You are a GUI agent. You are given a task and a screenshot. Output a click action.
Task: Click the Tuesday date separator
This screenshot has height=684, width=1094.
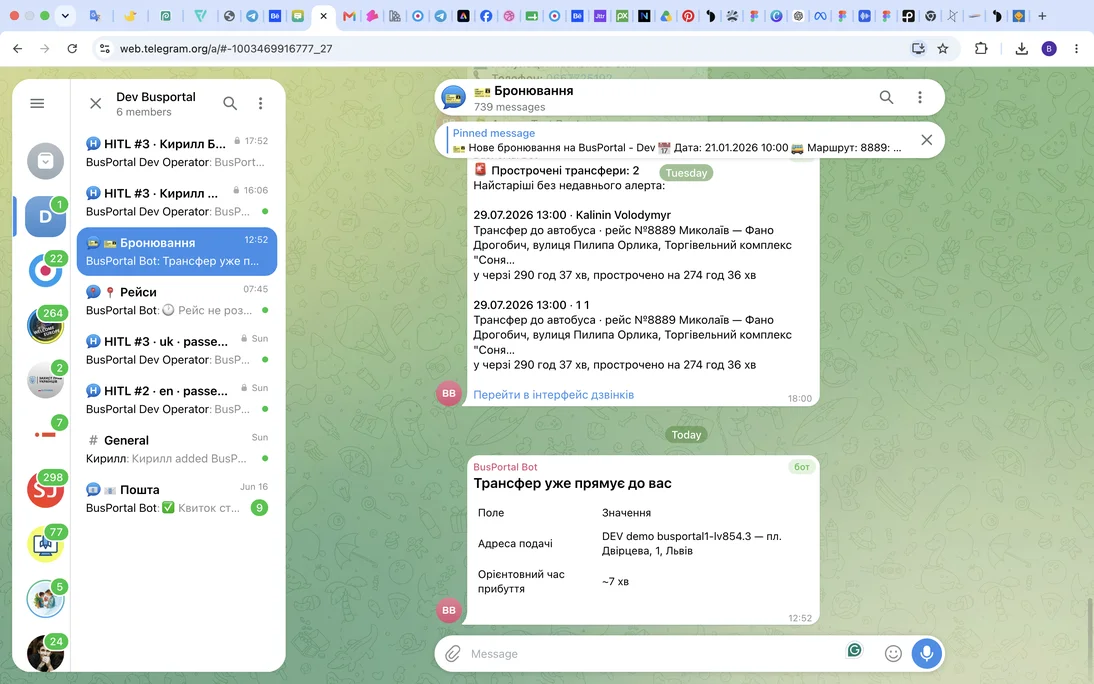click(x=686, y=172)
